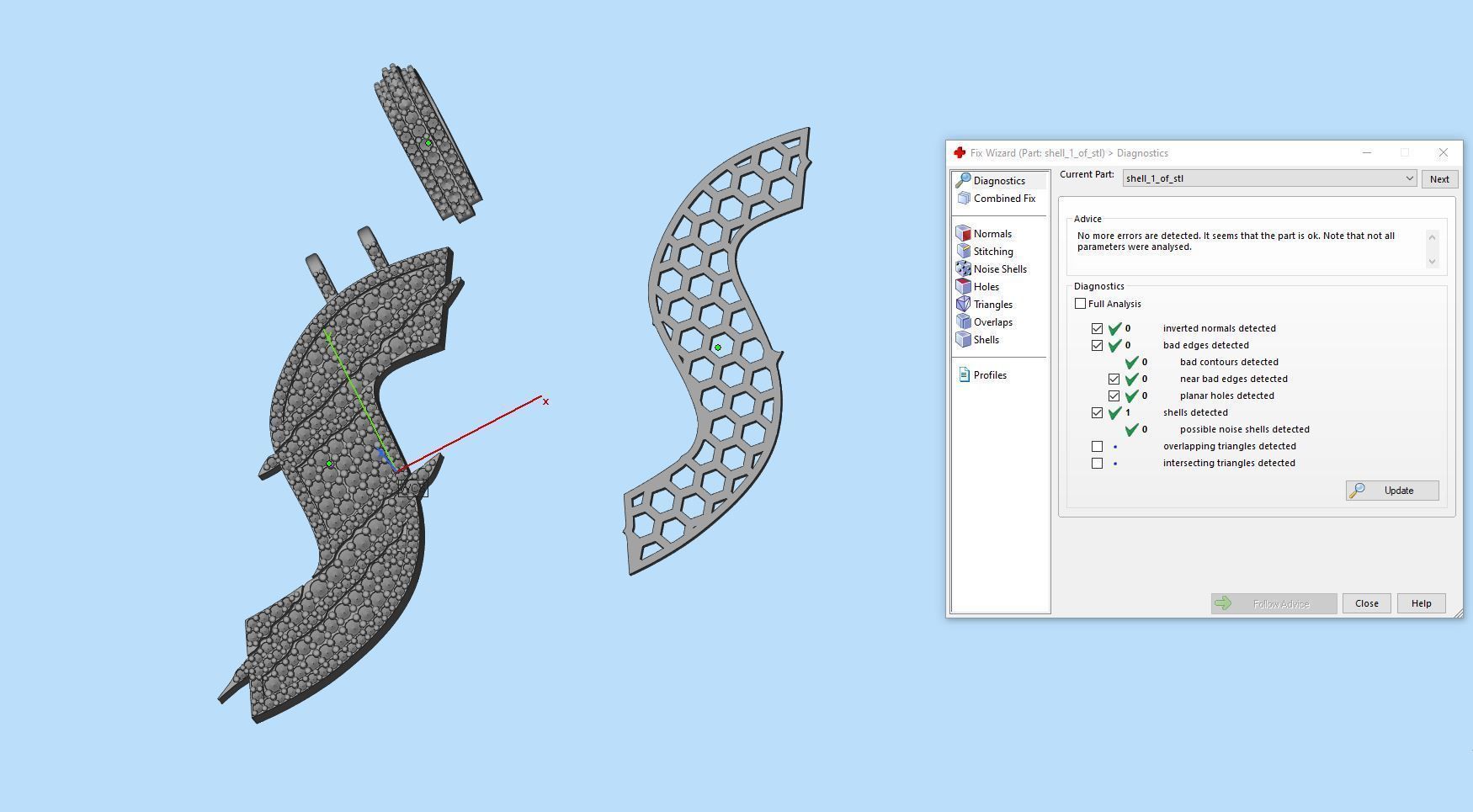Minimize the Fix Wizard dialog

1367,152
